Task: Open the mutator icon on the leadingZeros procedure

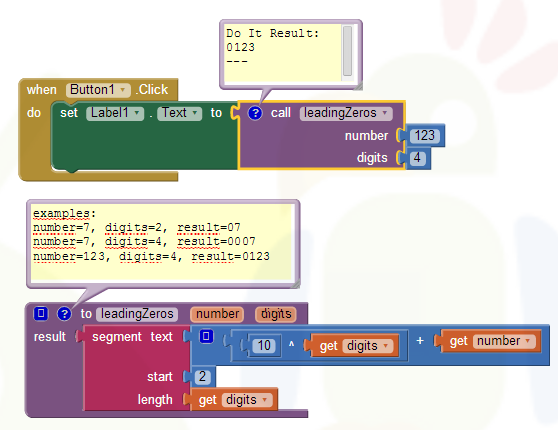Action: (x=41, y=314)
